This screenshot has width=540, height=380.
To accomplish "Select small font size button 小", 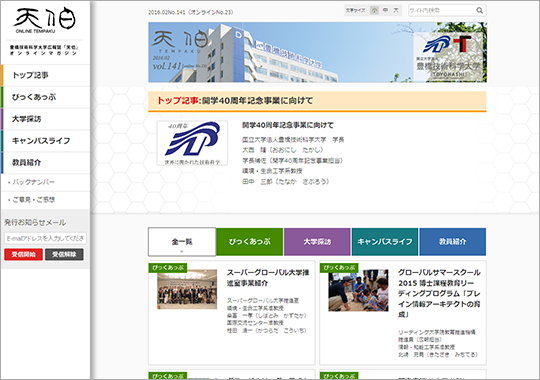I will point(374,10).
